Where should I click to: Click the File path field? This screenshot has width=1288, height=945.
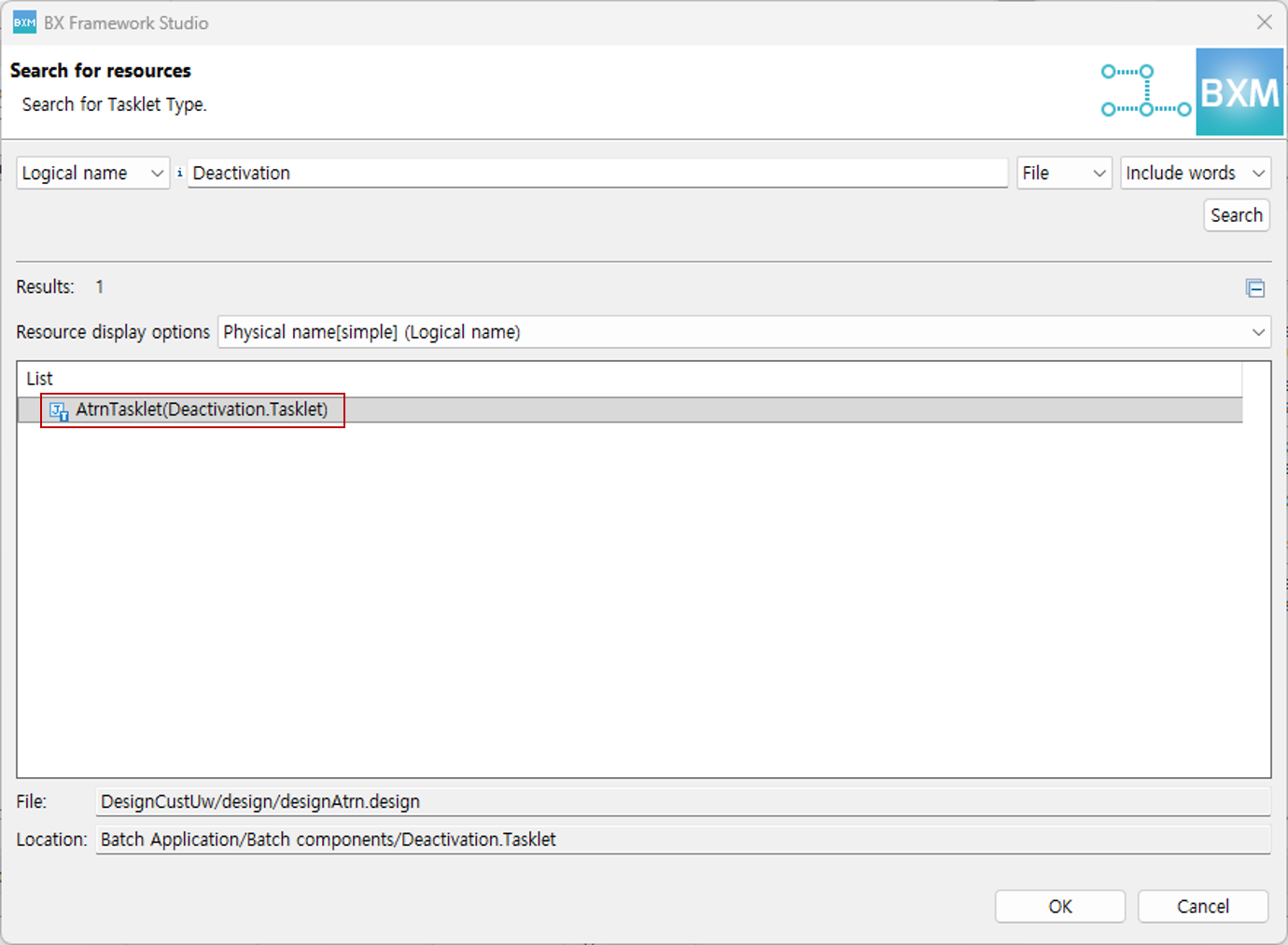point(682,801)
